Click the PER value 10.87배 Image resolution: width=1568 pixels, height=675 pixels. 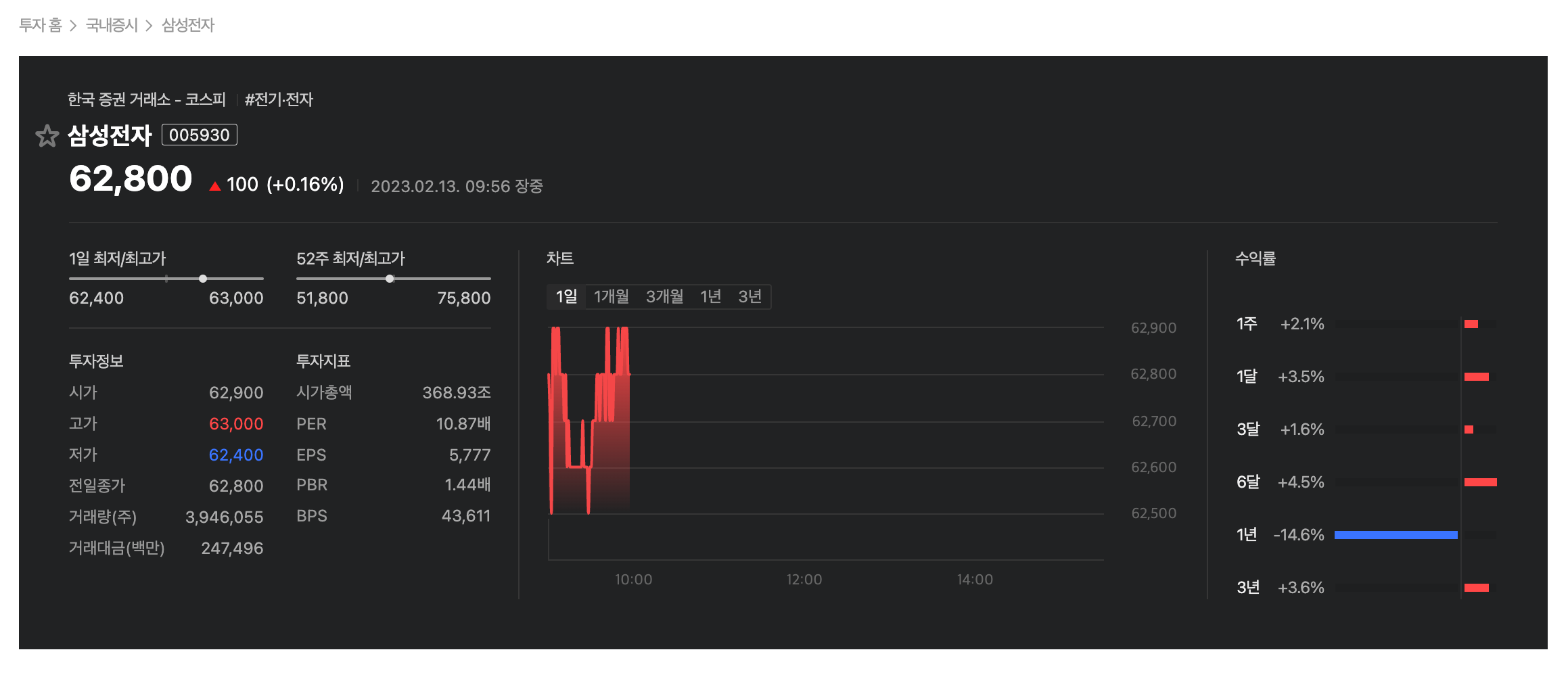(x=463, y=424)
